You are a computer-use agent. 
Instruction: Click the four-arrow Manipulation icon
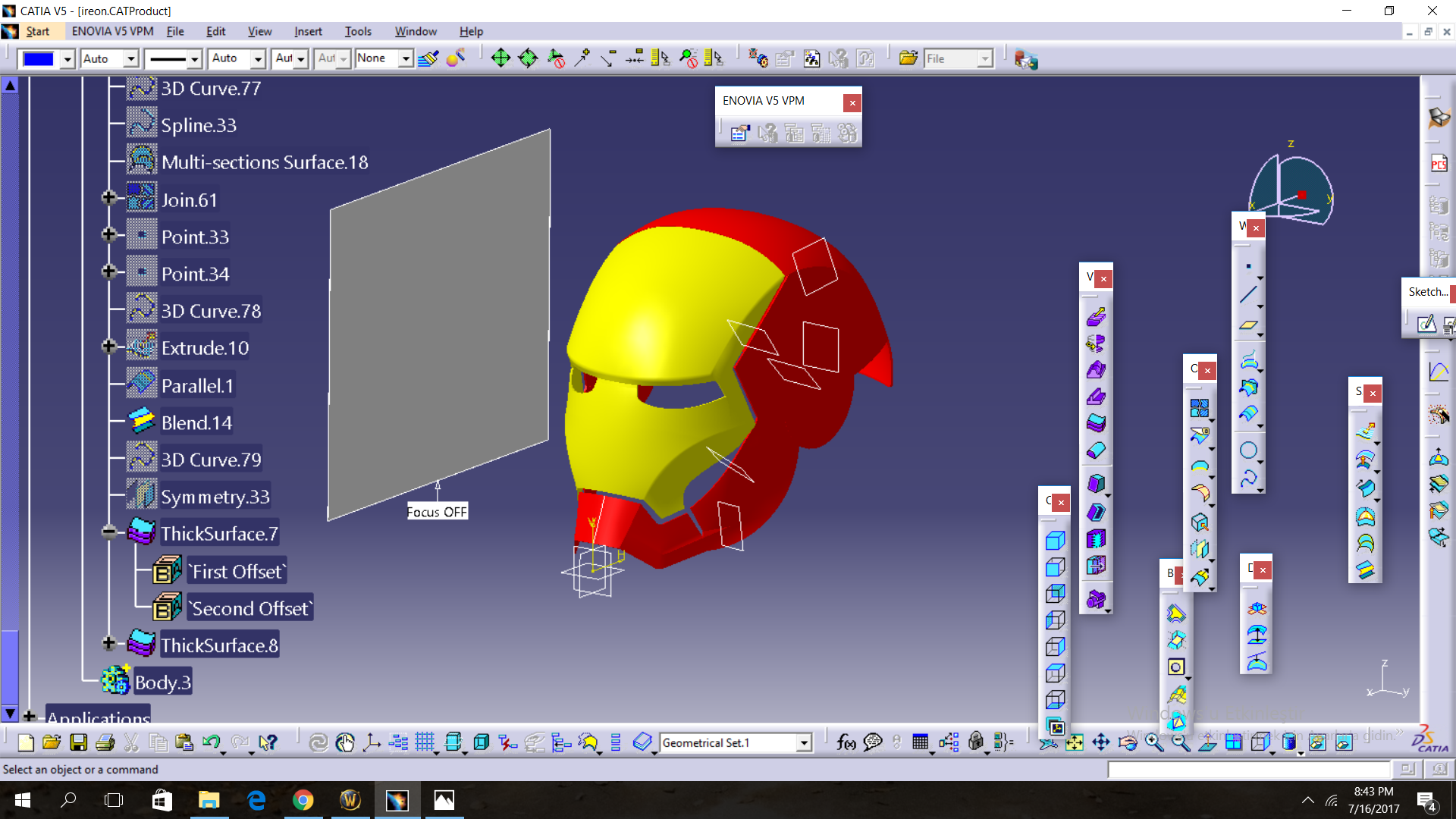[x=500, y=58]
